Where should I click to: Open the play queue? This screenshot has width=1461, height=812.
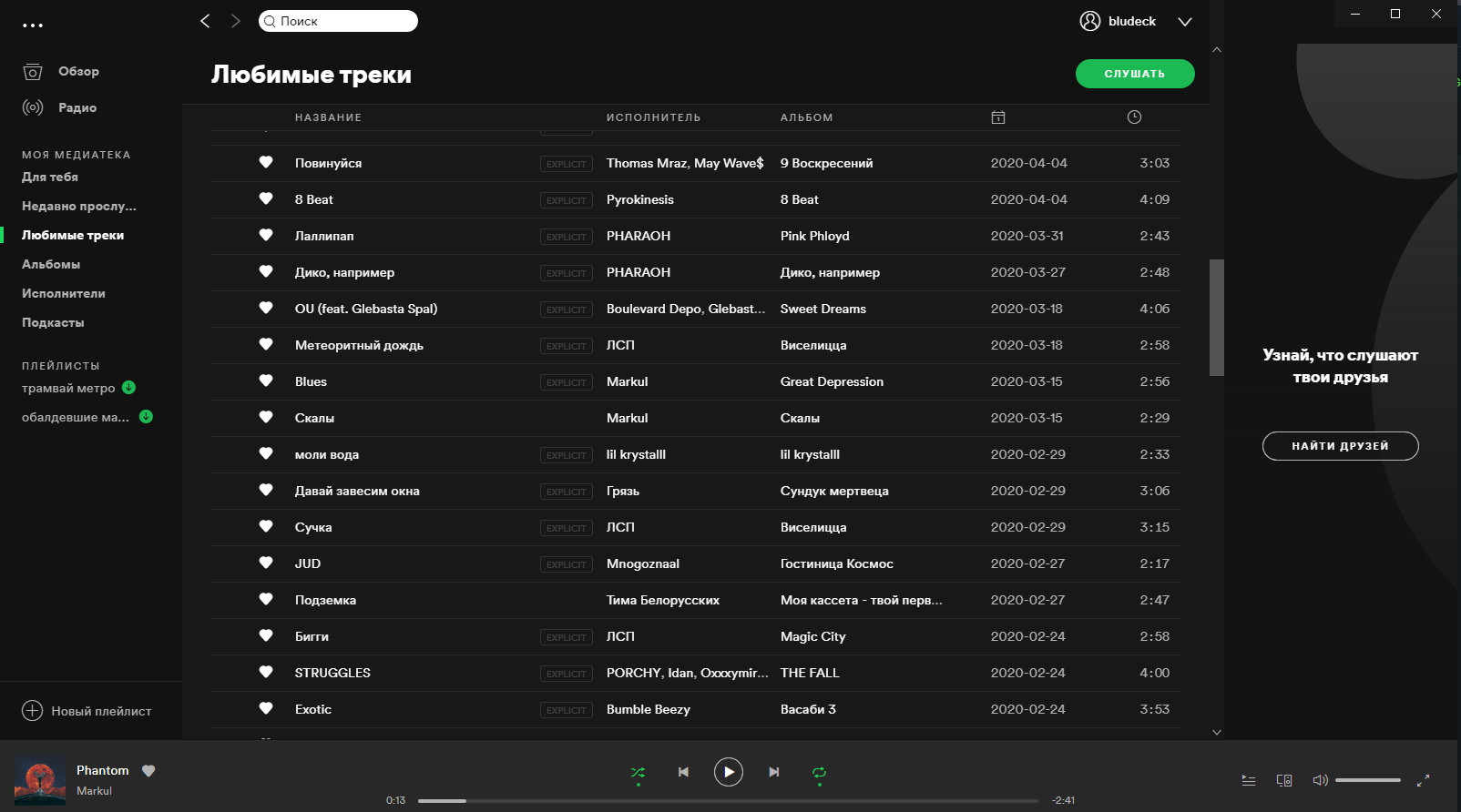click(1249, 780)
